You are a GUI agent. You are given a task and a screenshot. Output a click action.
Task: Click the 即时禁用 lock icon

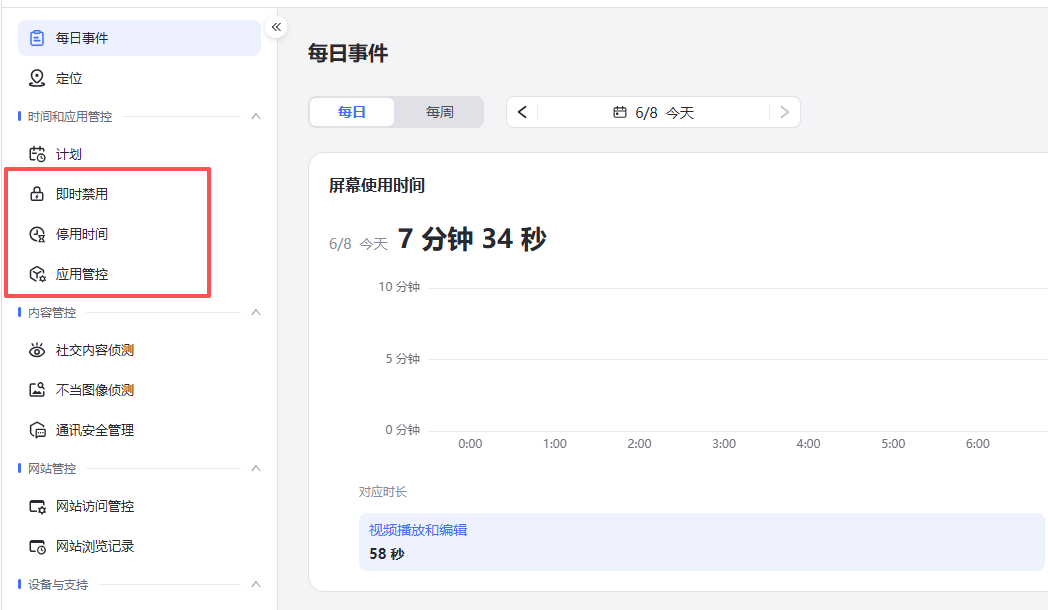[37, 194]
